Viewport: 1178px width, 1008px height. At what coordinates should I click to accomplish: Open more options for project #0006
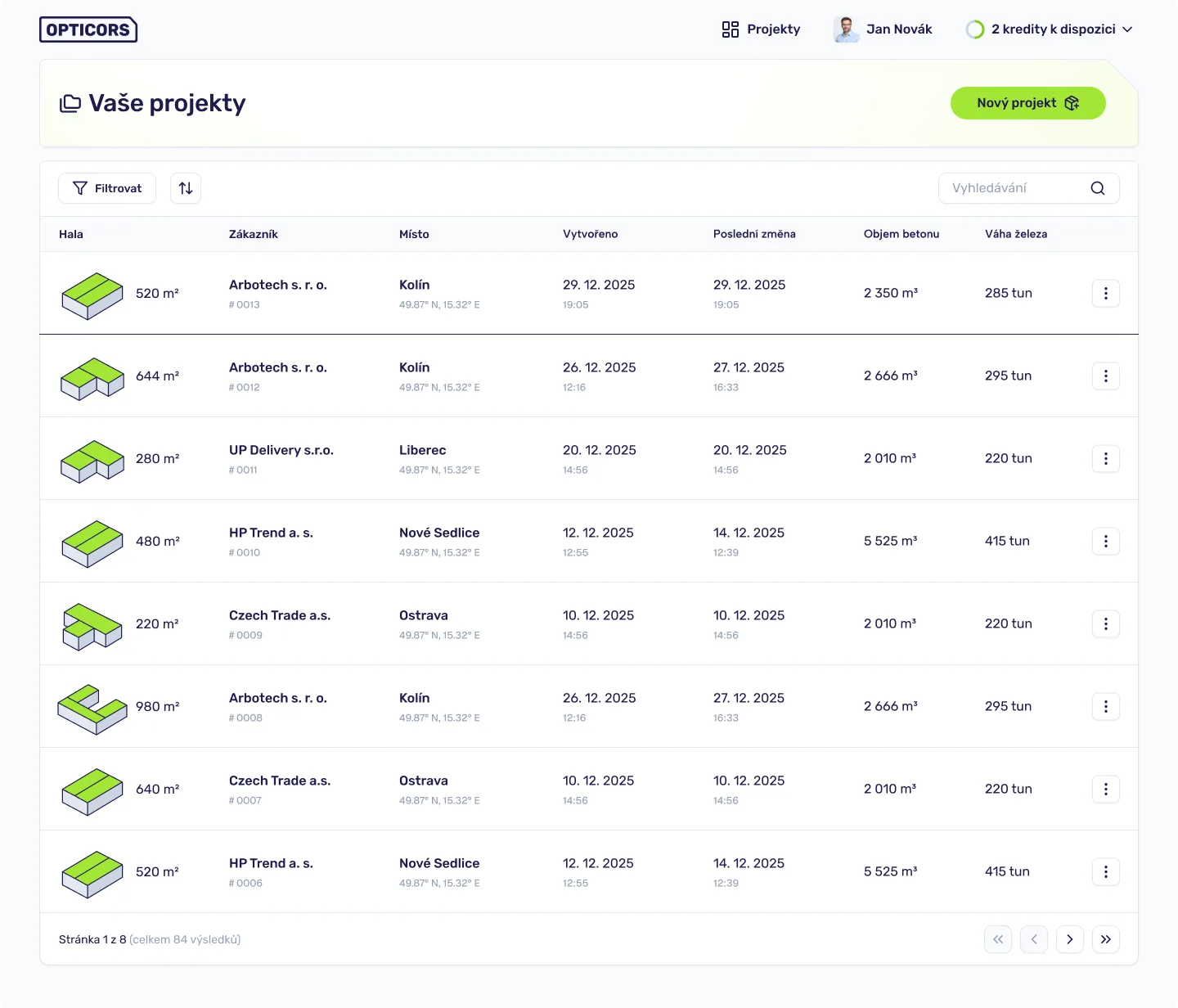point(1106,871)
